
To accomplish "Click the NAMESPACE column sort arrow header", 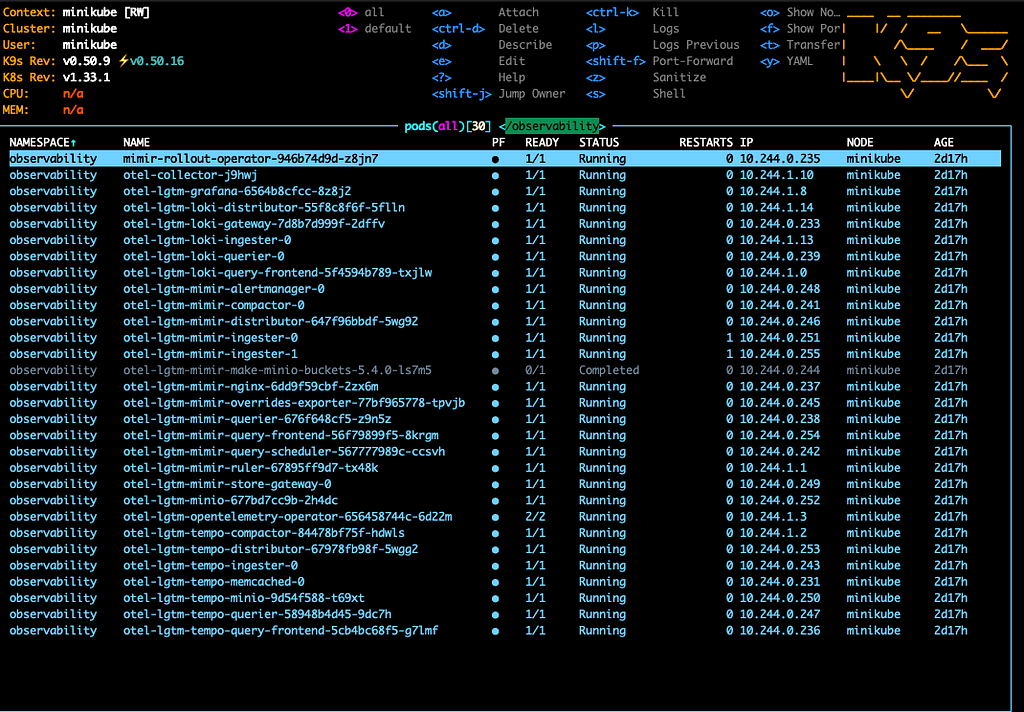I will [x=44, y=142].
